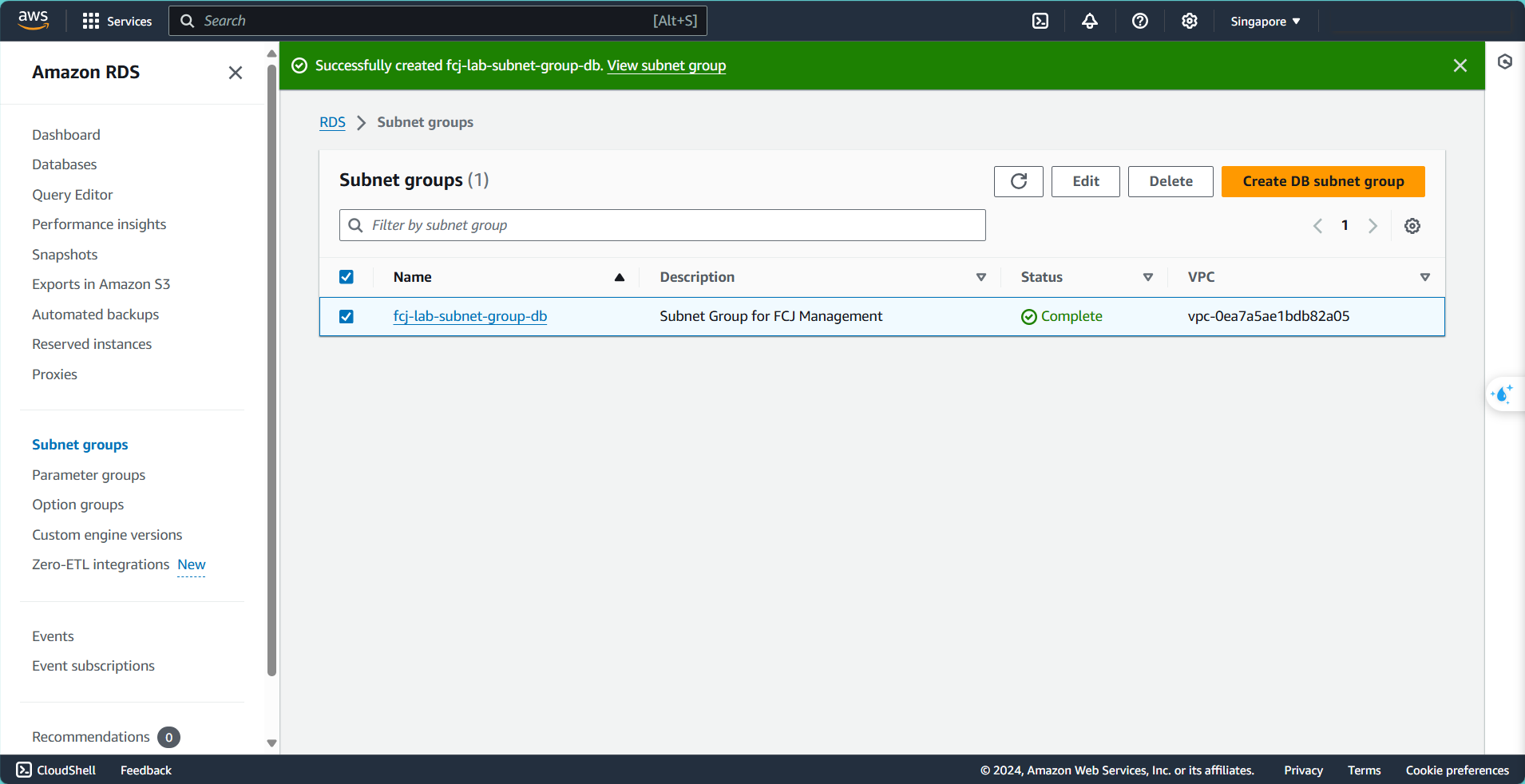1525x784 pixels.
Task: Open table preferences gear icon
Action: tap(1412, 226)
